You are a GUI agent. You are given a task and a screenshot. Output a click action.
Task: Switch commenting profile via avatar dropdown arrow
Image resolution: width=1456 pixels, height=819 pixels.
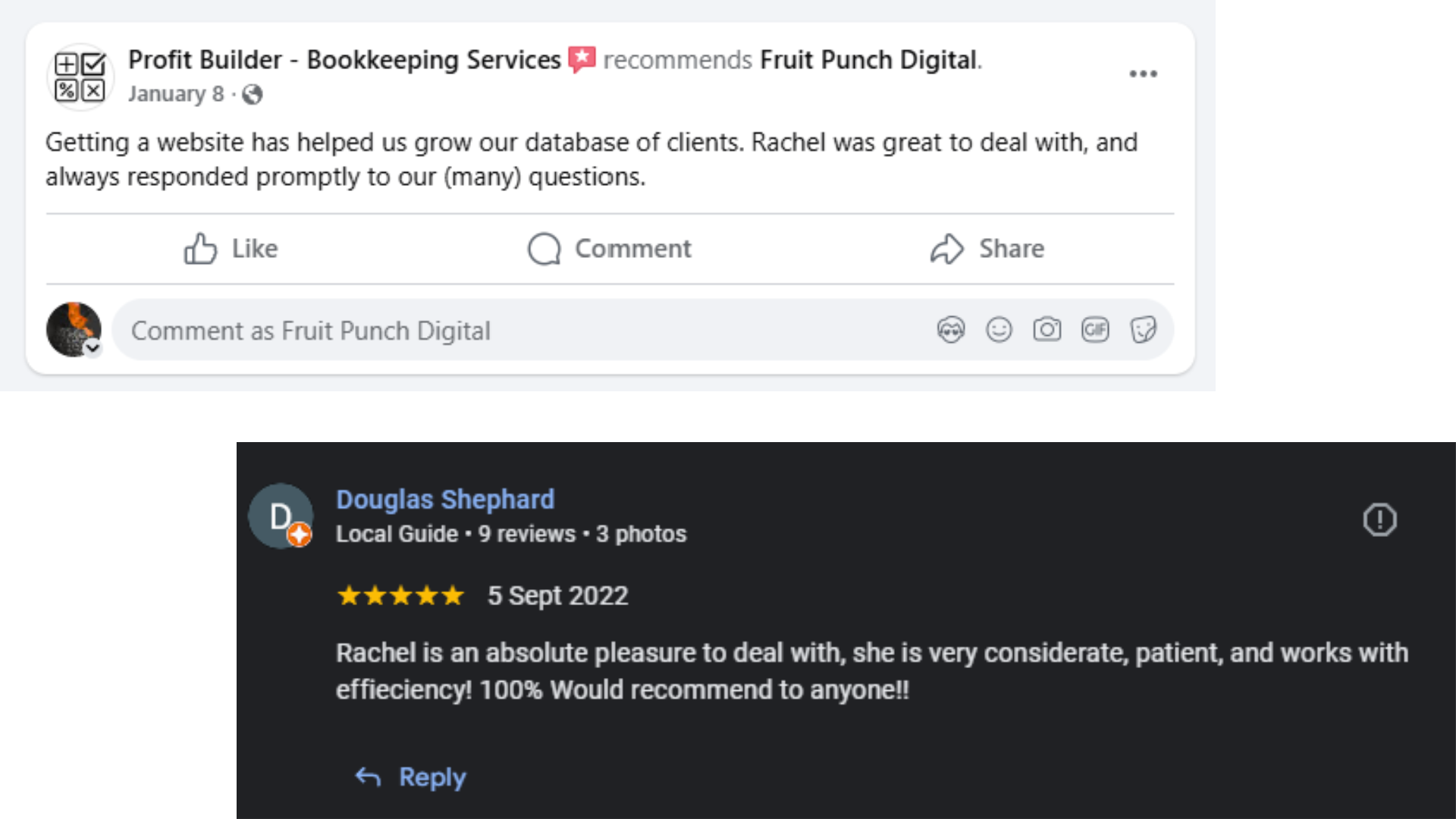coord(93,348)
